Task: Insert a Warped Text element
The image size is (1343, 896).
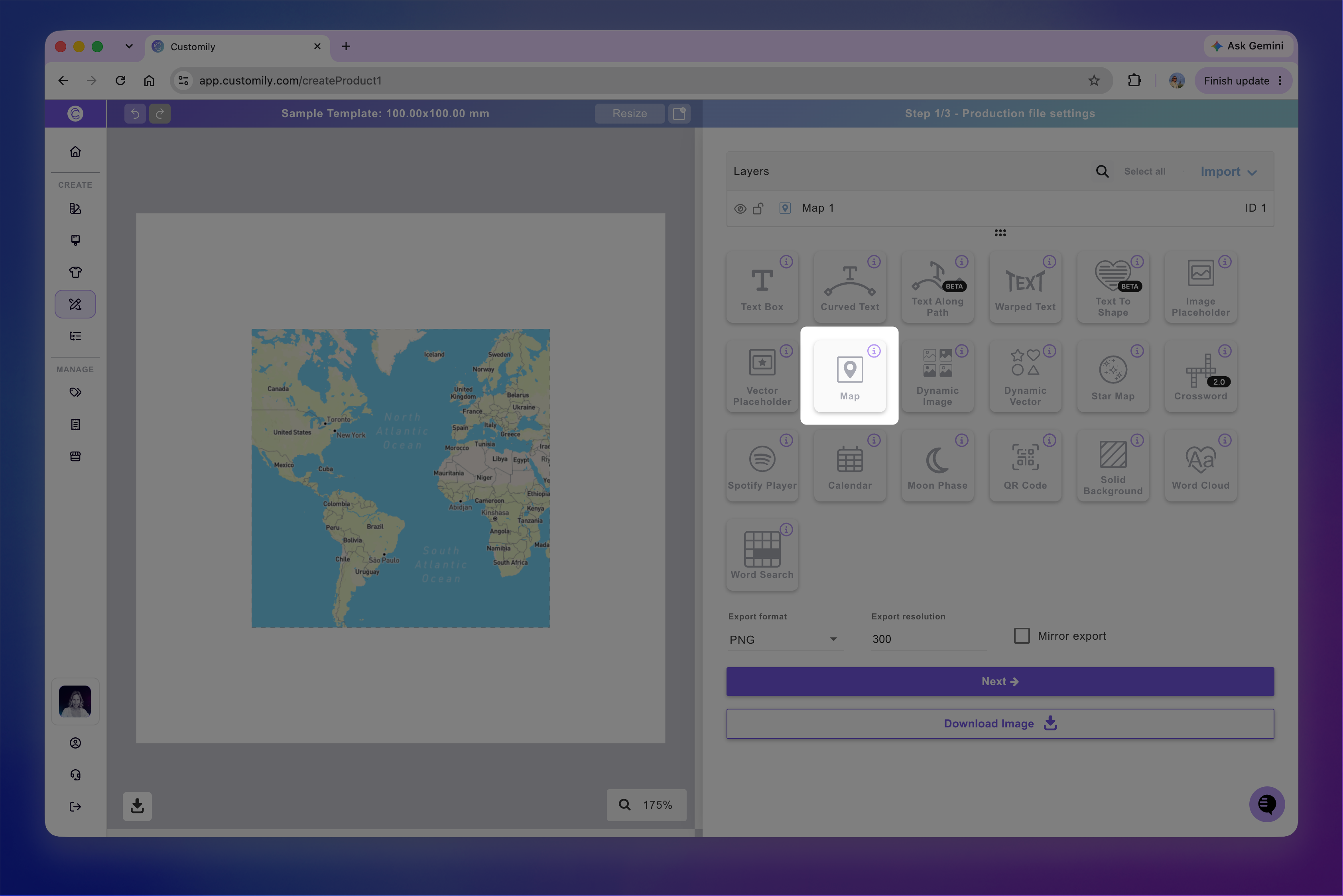Action: pyautogui.click(x=1025, y=287)
